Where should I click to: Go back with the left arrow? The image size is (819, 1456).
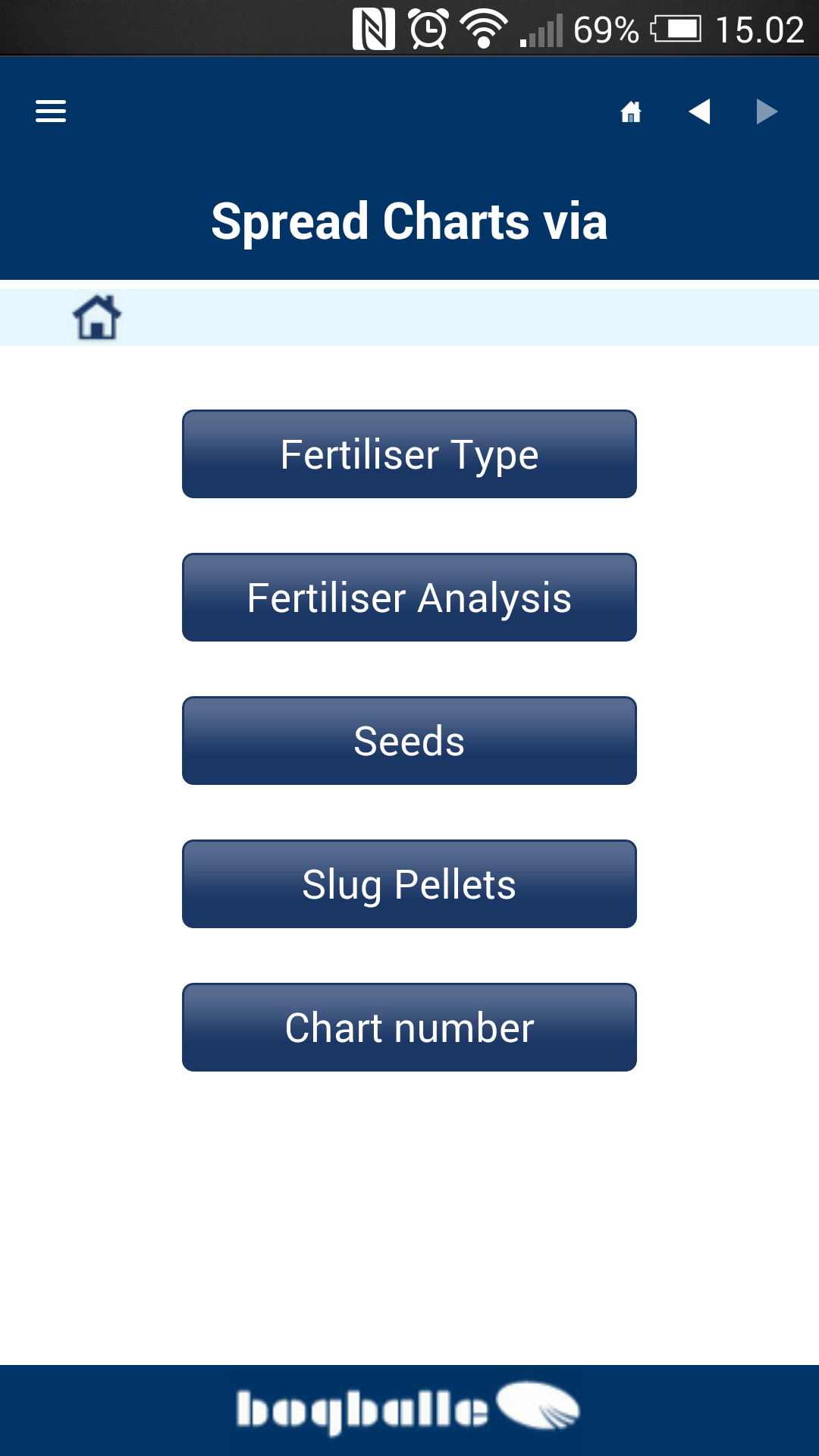coord(699,111)
